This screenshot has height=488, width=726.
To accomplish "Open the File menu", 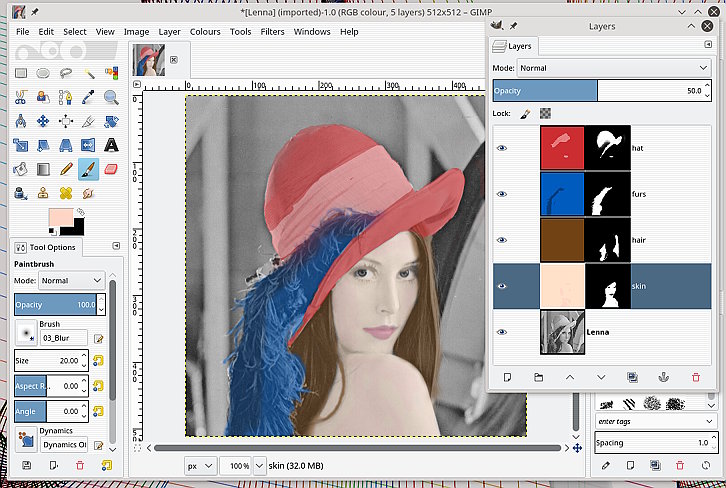I will (22, 31).
